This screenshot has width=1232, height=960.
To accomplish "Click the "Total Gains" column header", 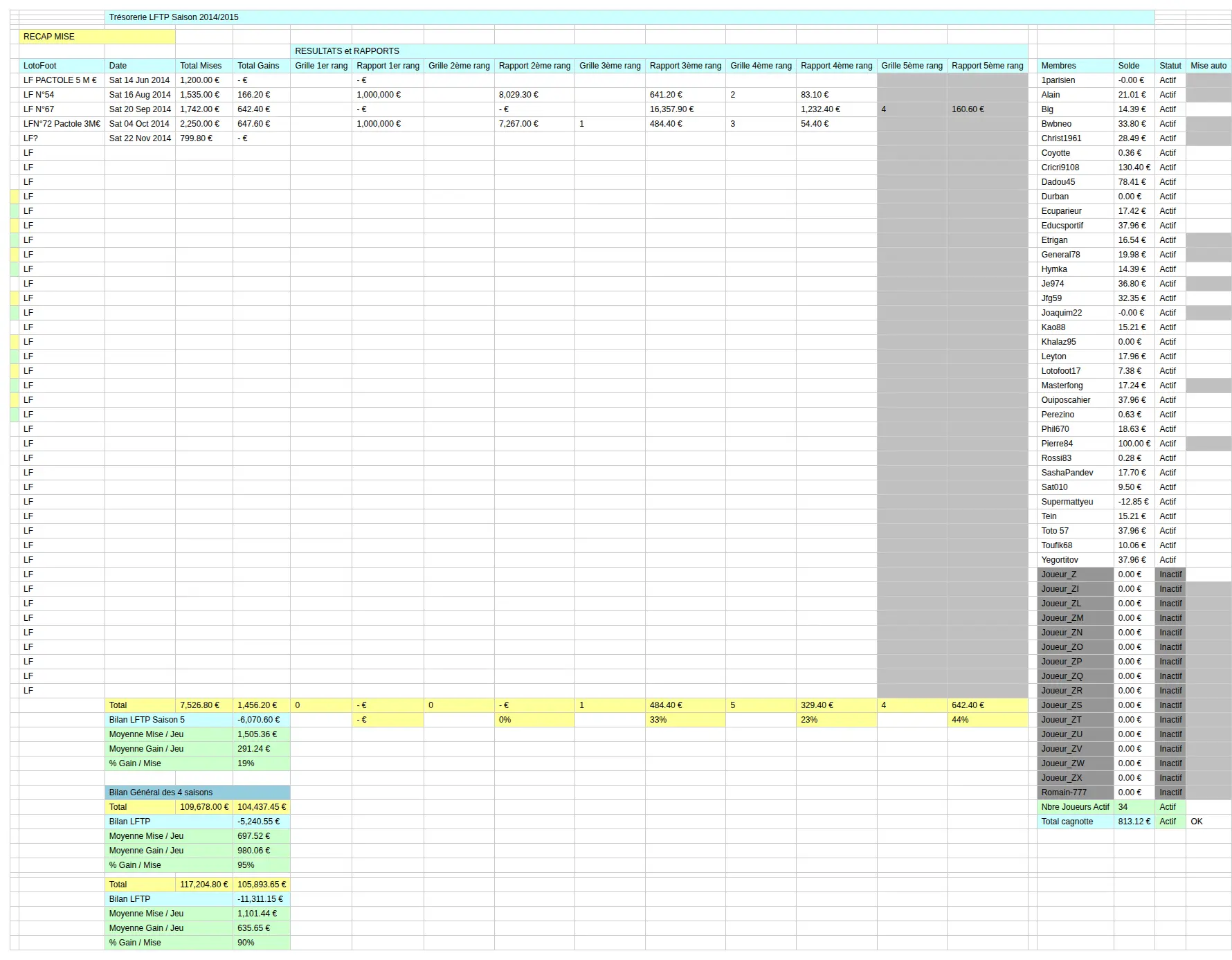I will (262, 66).
